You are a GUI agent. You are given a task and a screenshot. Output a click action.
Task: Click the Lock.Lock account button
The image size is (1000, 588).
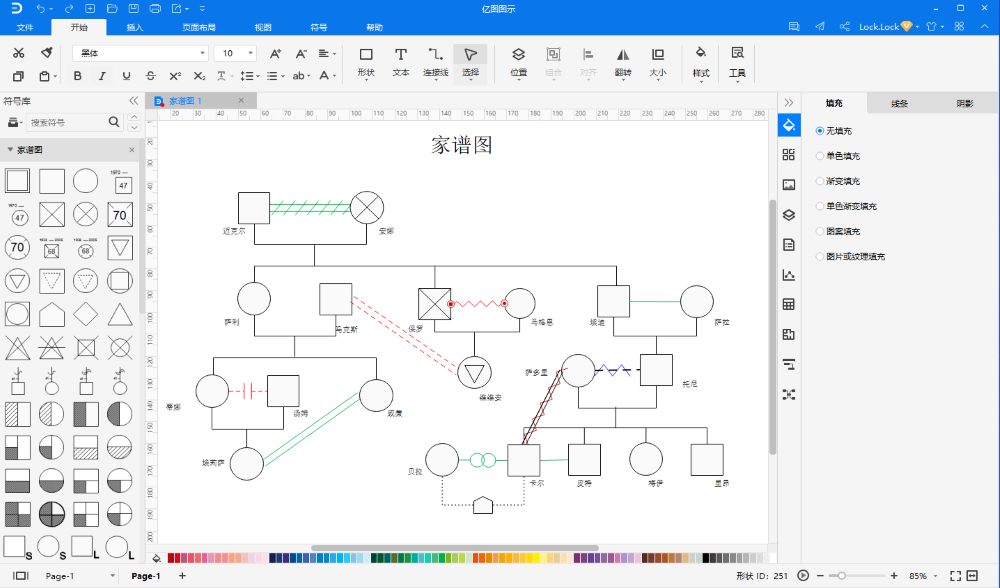tap(886, 27)
